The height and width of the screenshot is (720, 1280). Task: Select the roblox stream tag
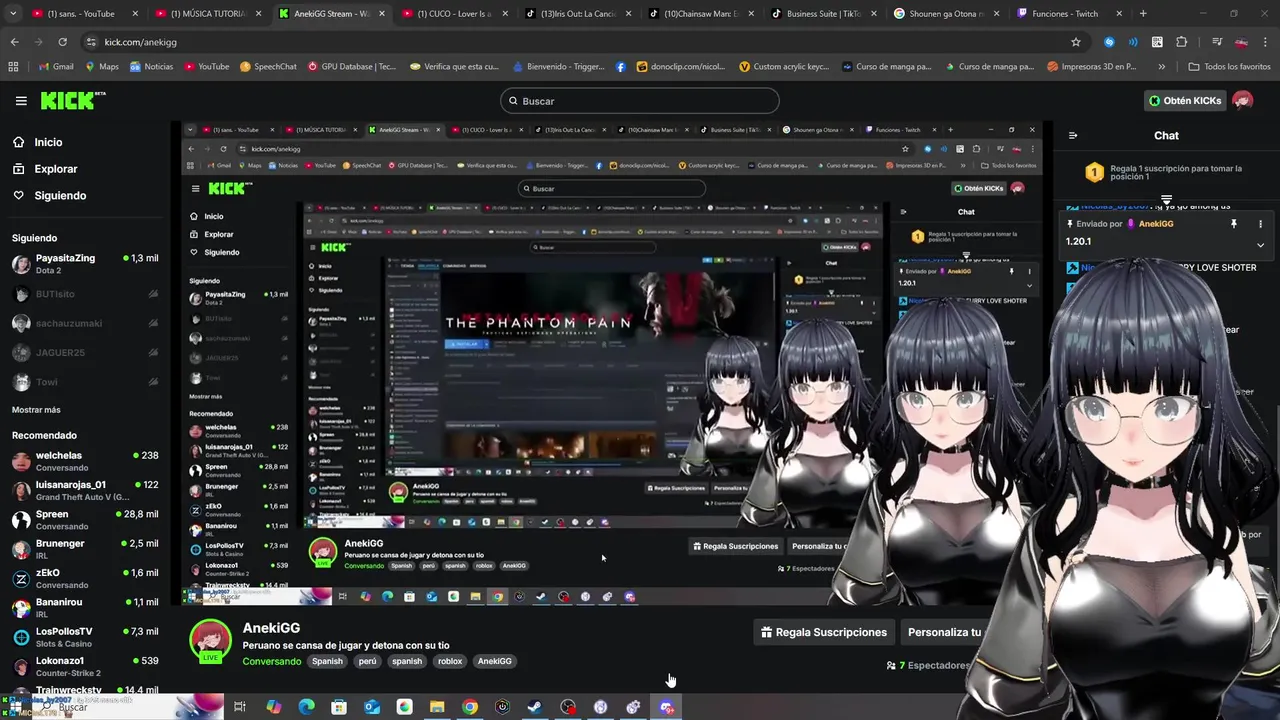(x=450, y=661)
